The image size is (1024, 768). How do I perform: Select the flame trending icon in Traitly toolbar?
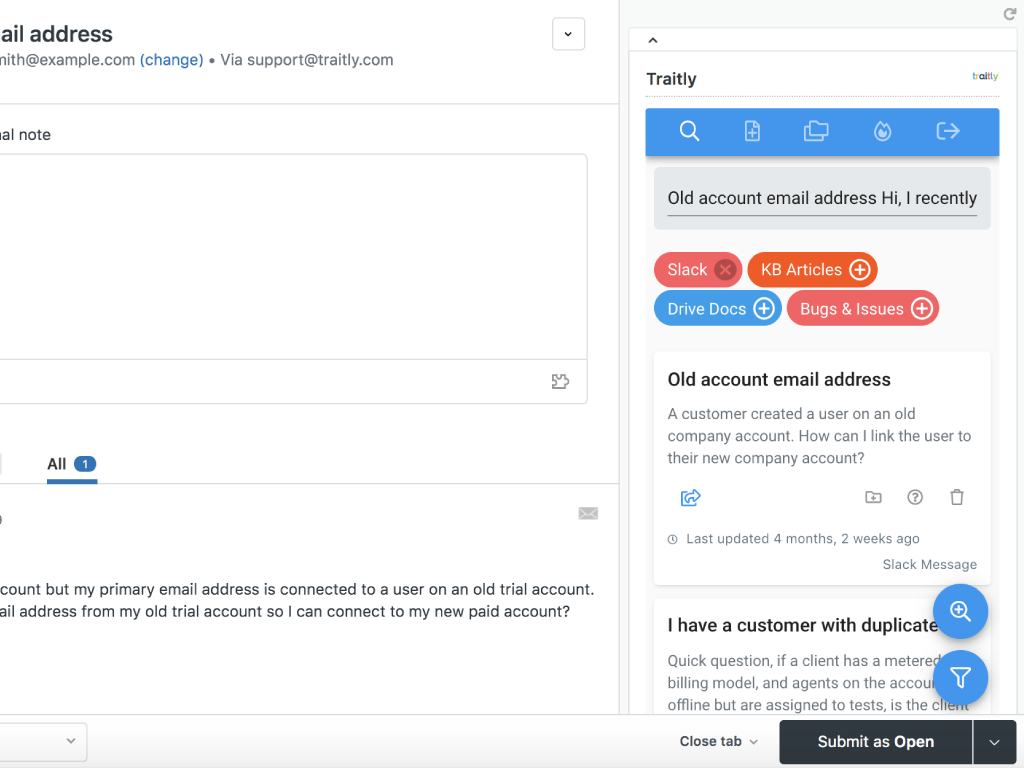click(882, 131)
